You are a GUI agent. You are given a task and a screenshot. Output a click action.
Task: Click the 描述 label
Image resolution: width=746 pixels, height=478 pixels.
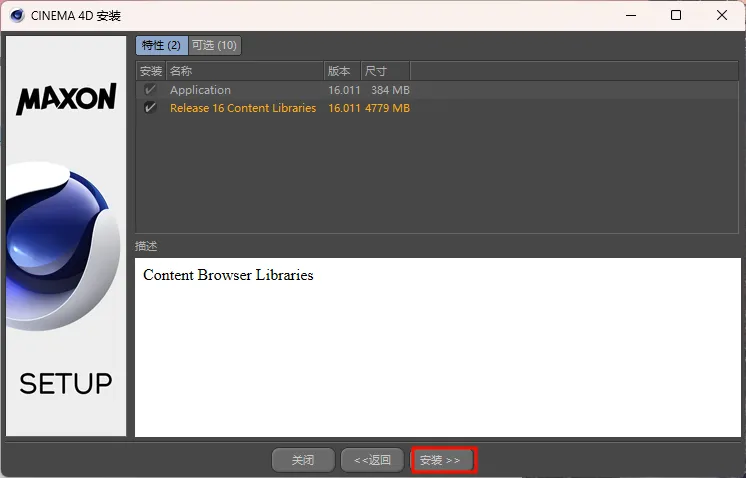(x=146, y=246)
